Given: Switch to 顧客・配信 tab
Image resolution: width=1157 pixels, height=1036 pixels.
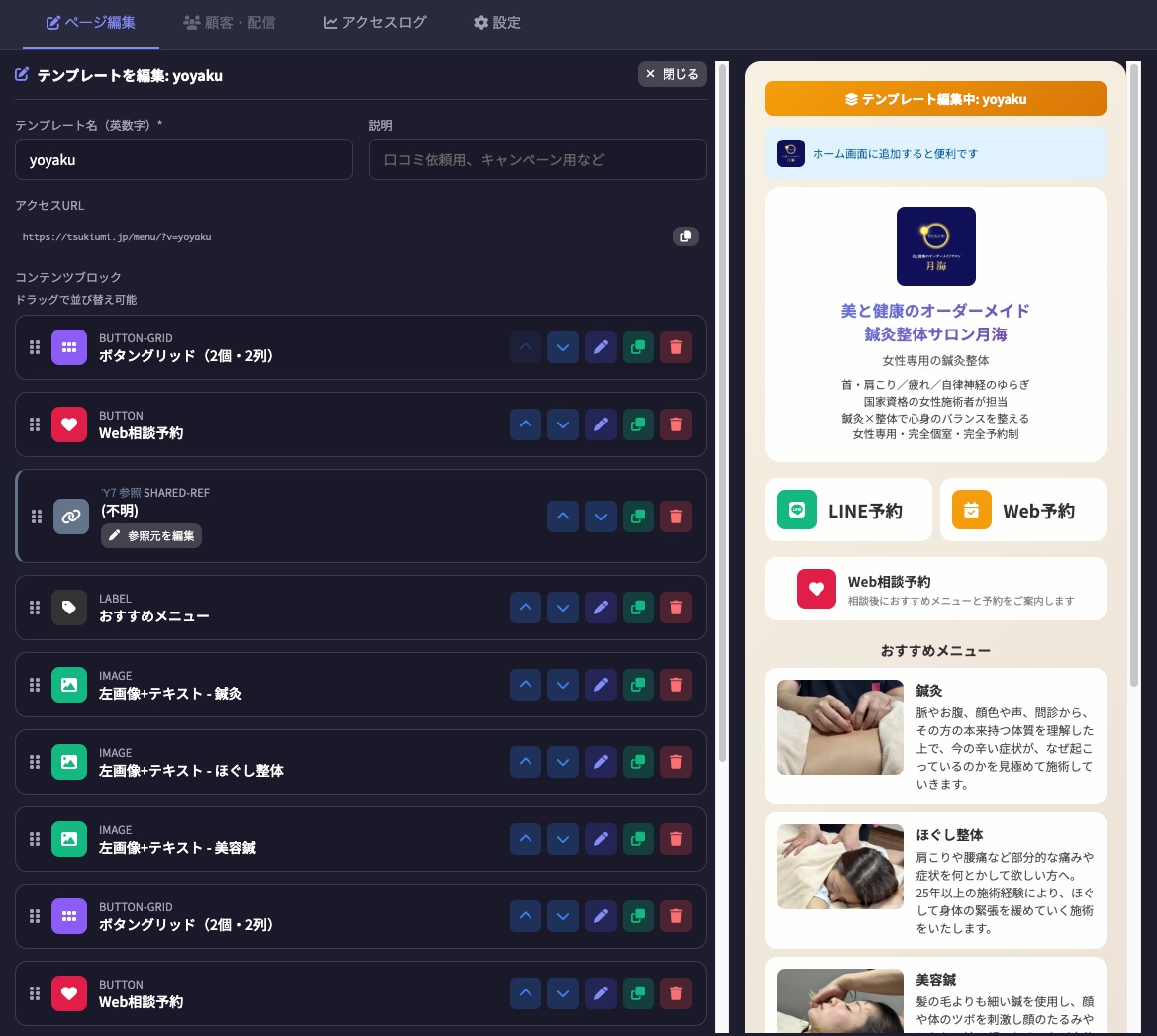Looking at the screenshot, I should click(229, 22).
